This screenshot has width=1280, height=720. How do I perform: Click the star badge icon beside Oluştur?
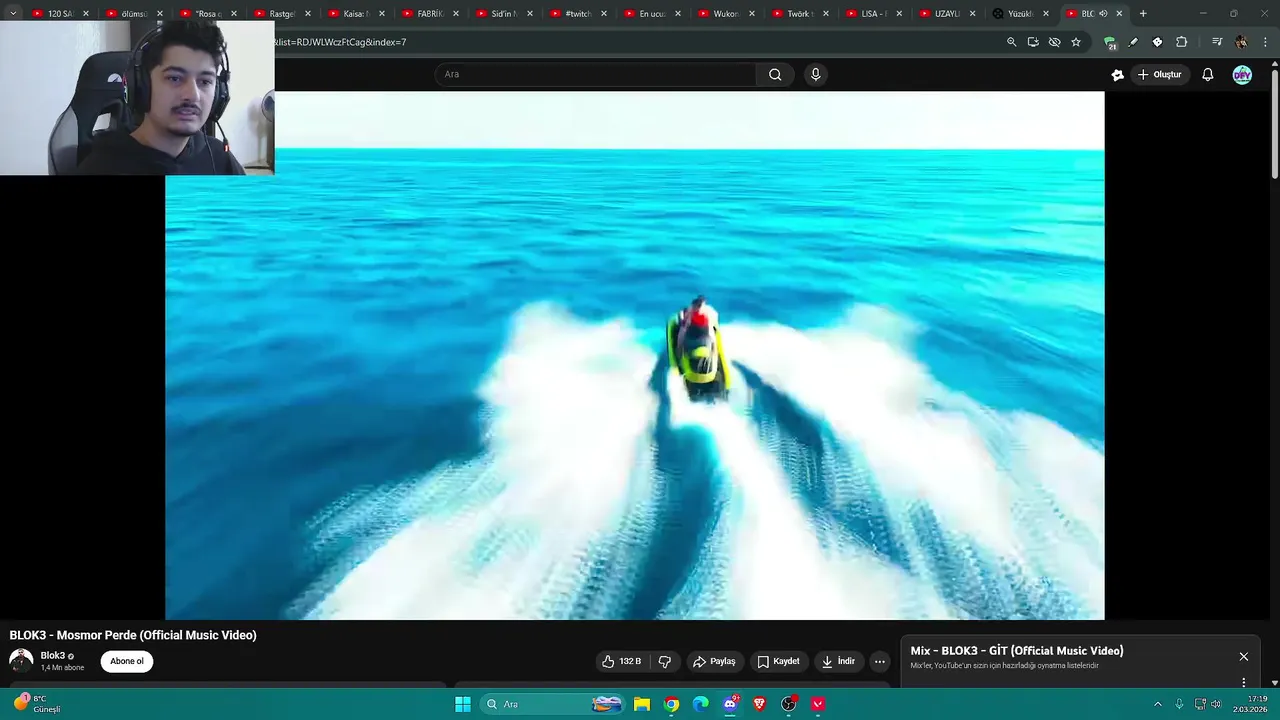1118,75
